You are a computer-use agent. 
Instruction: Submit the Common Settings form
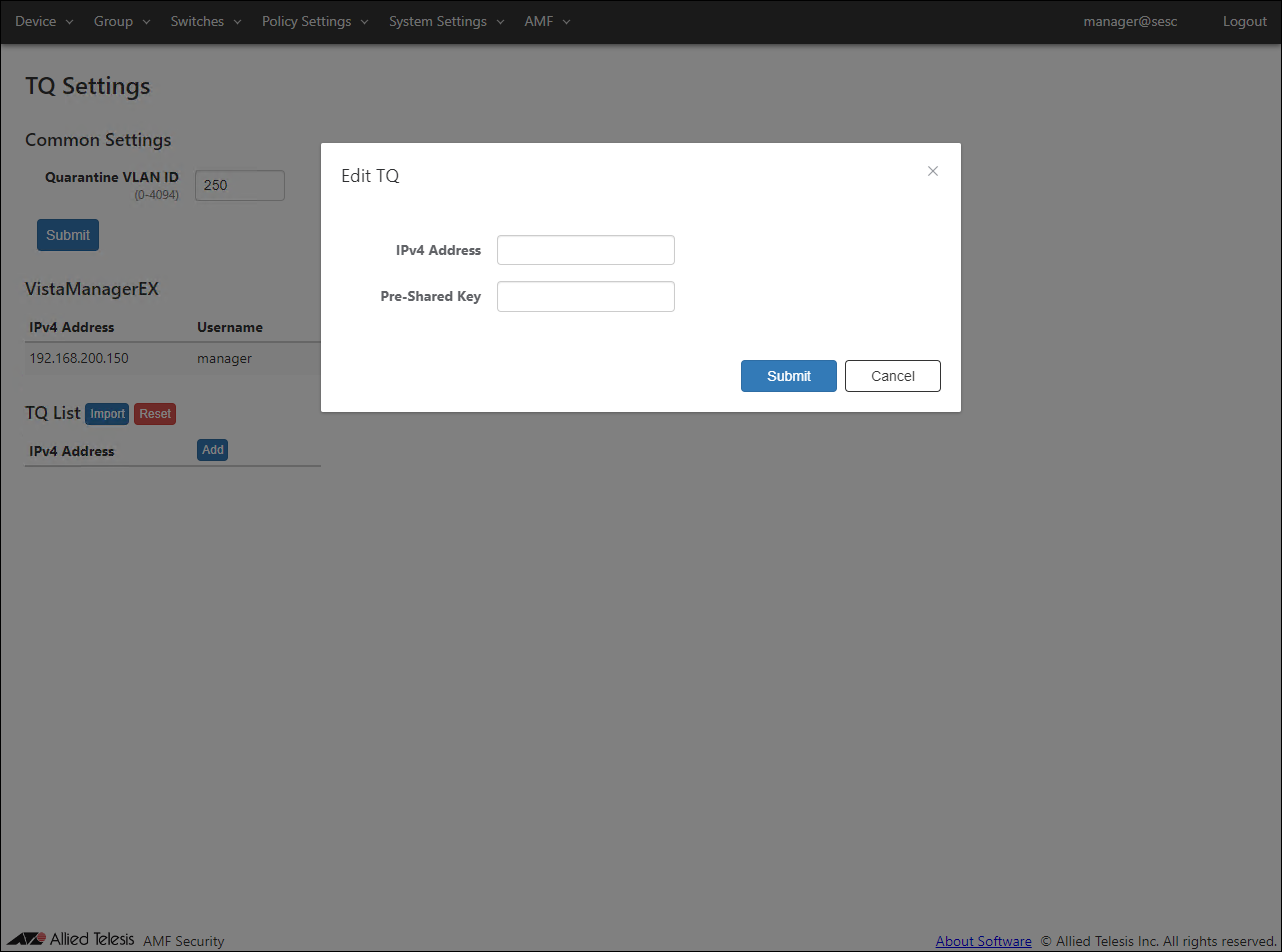pos(68,235)
